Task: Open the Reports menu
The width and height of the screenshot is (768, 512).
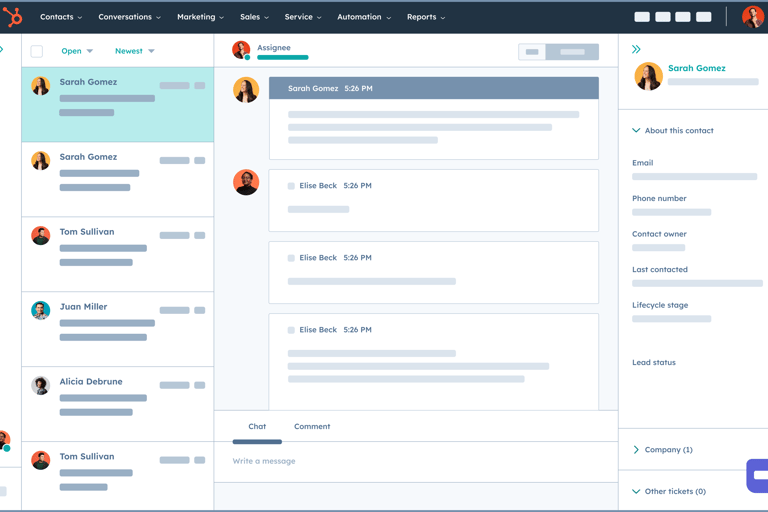Action: coord(426,17)
